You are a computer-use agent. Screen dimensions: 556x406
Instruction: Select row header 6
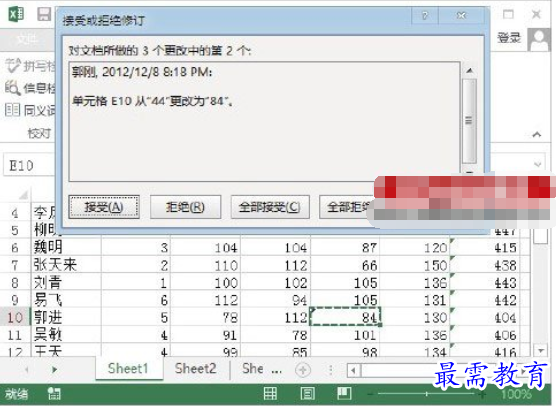[x=15, y=248]
